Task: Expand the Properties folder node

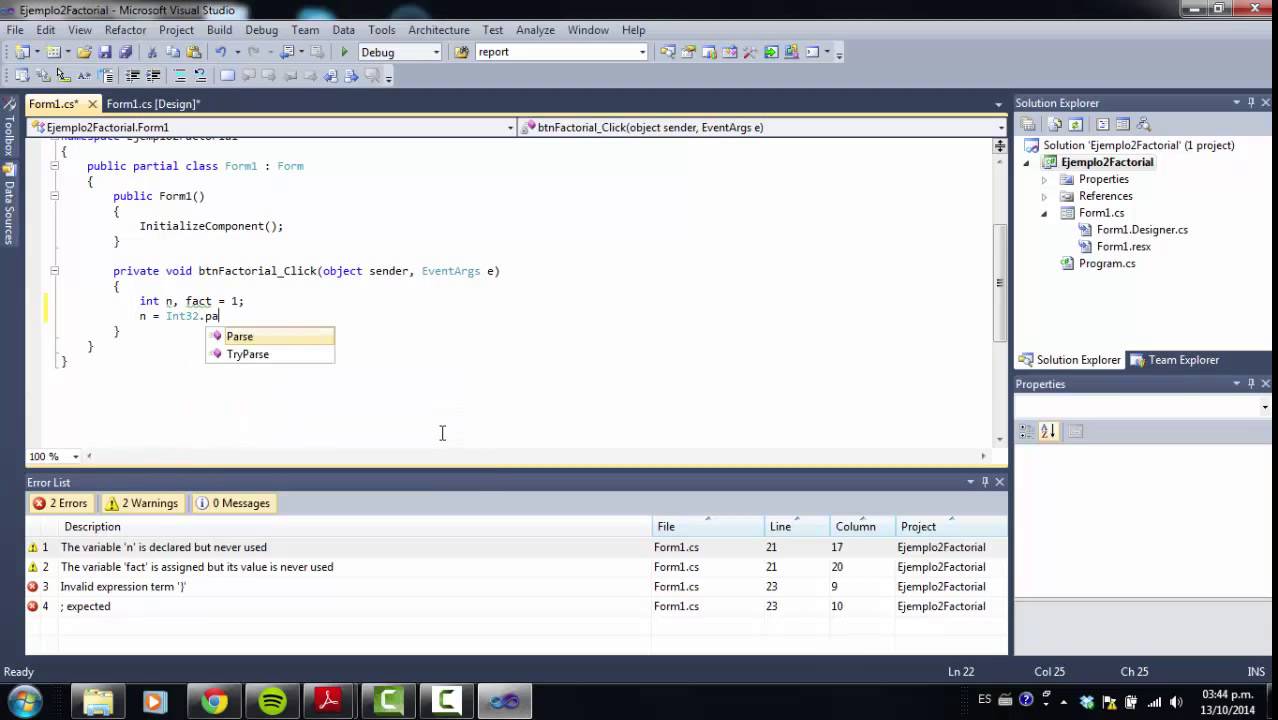Action: [x=1045, y=180]
